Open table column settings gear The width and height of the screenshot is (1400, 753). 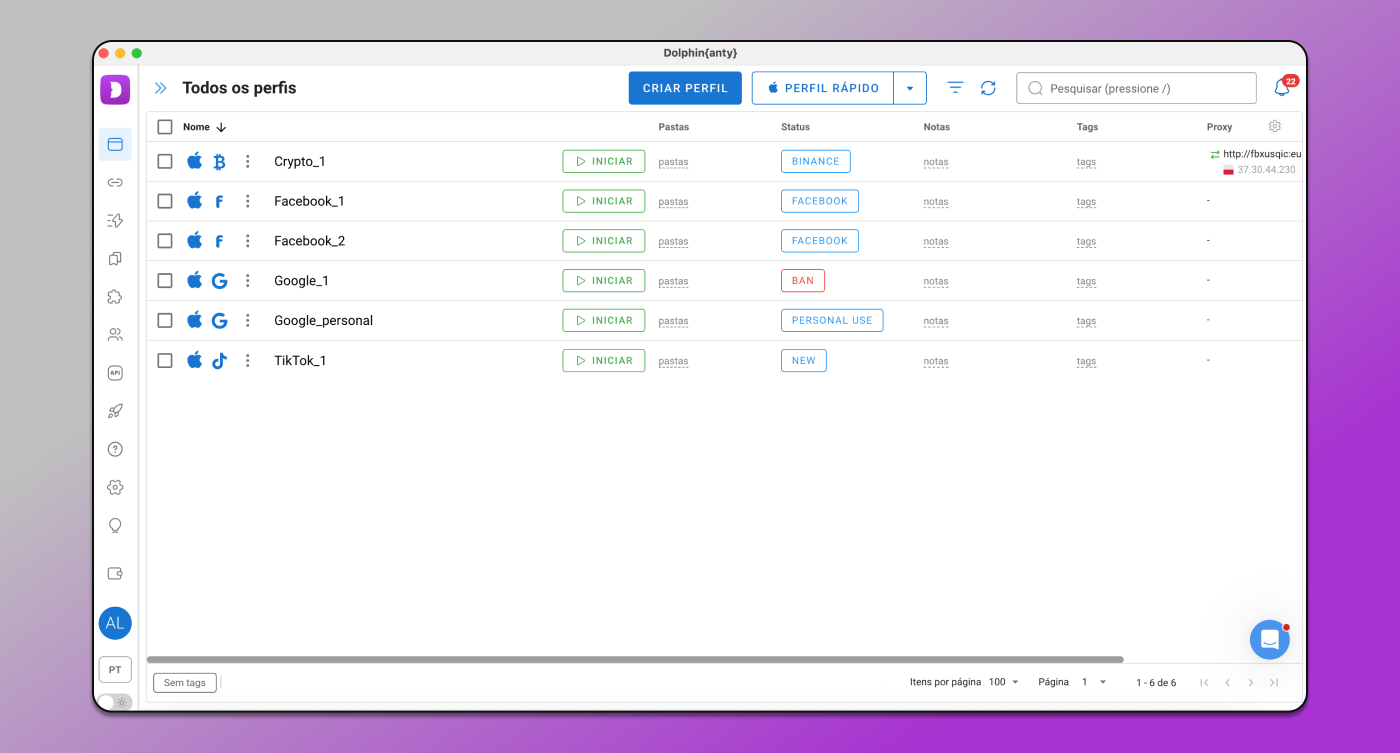(x=1275, y=126)
